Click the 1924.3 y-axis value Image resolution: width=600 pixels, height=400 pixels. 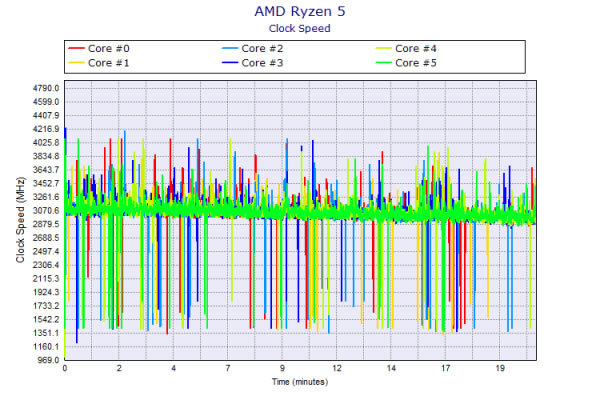pos(46,292)
